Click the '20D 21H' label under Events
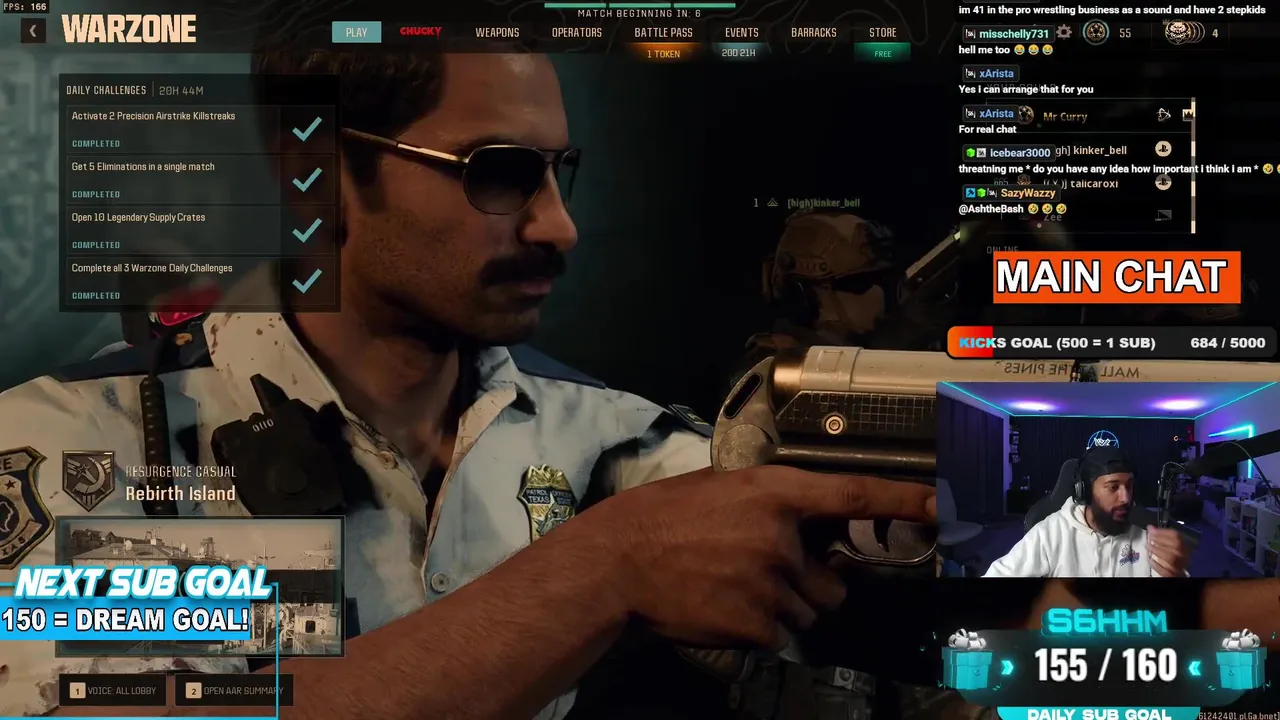Screen dimensions: 1280x720 [739, 53]
